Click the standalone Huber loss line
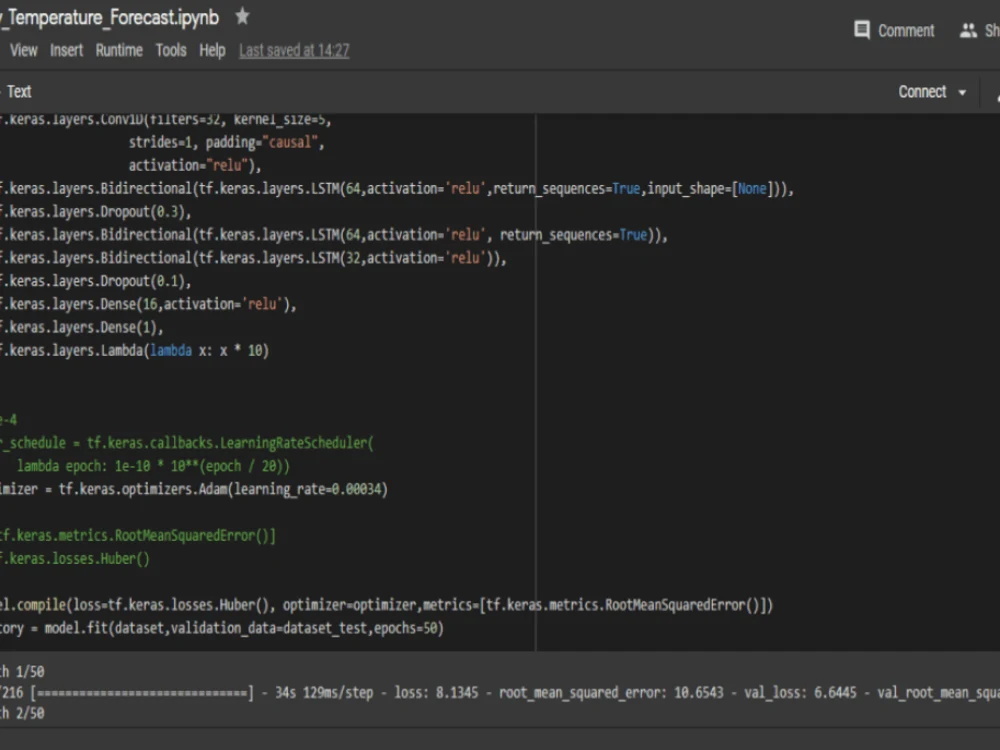The image size is (1000, 750). 75,559
